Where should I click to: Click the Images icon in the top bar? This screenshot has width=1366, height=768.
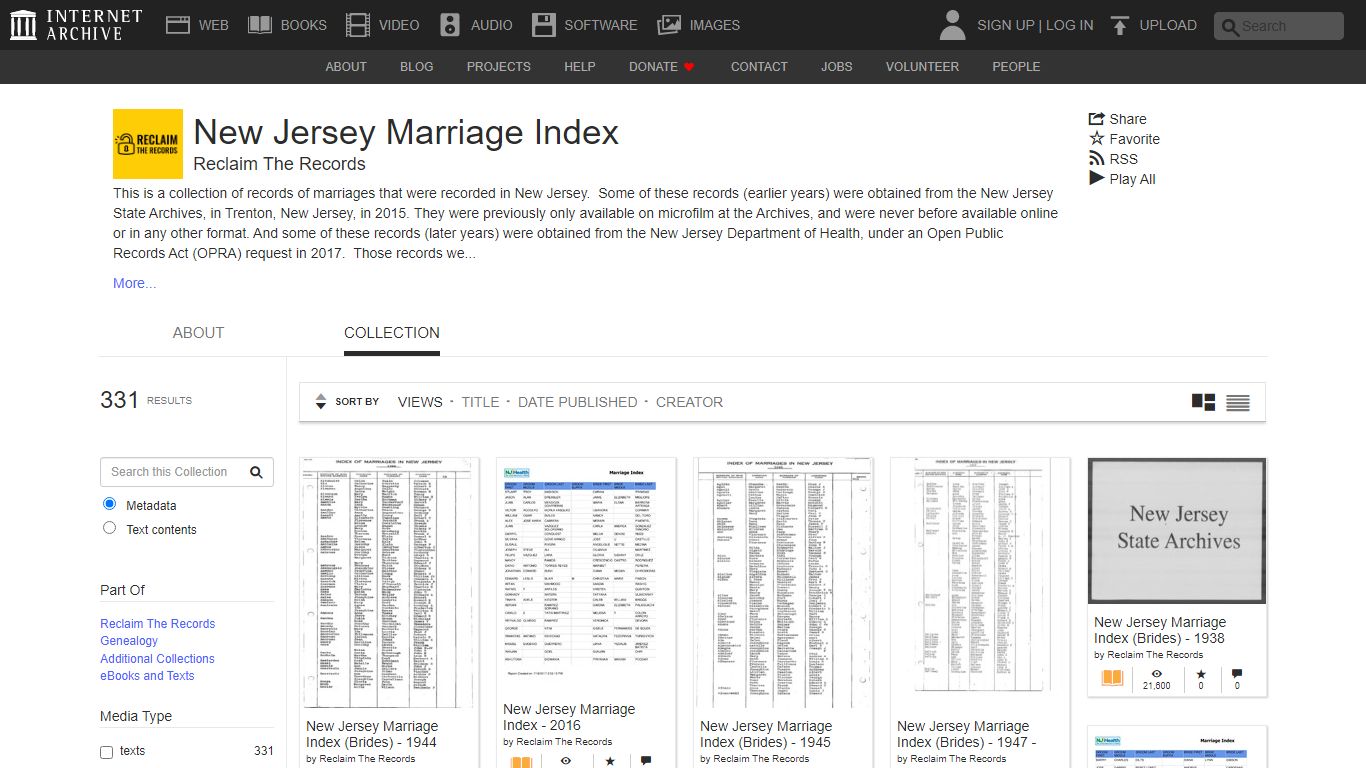(x=669, y=25)
